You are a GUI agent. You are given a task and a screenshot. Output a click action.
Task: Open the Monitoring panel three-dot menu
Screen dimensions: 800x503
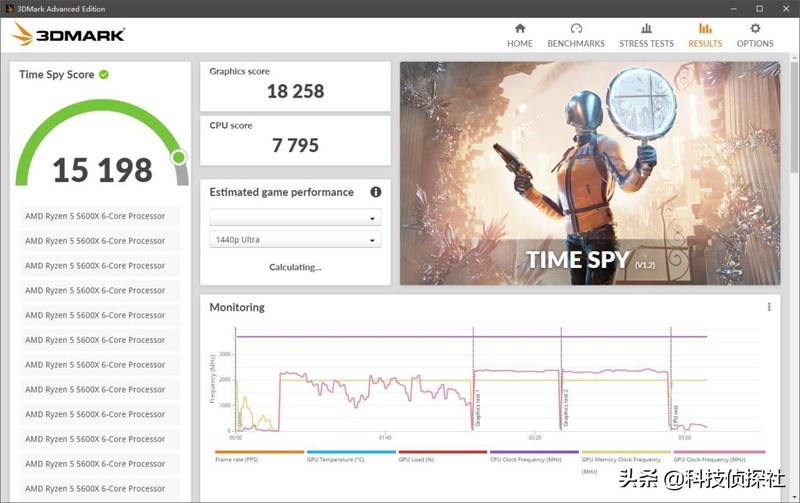[769, 307]
